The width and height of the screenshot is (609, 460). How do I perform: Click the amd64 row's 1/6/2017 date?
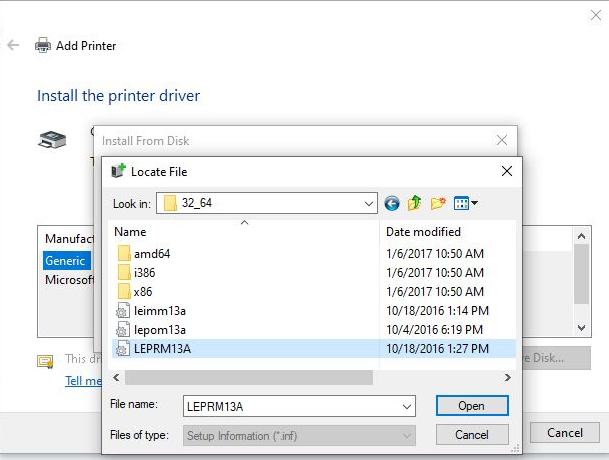click(435, 254)
